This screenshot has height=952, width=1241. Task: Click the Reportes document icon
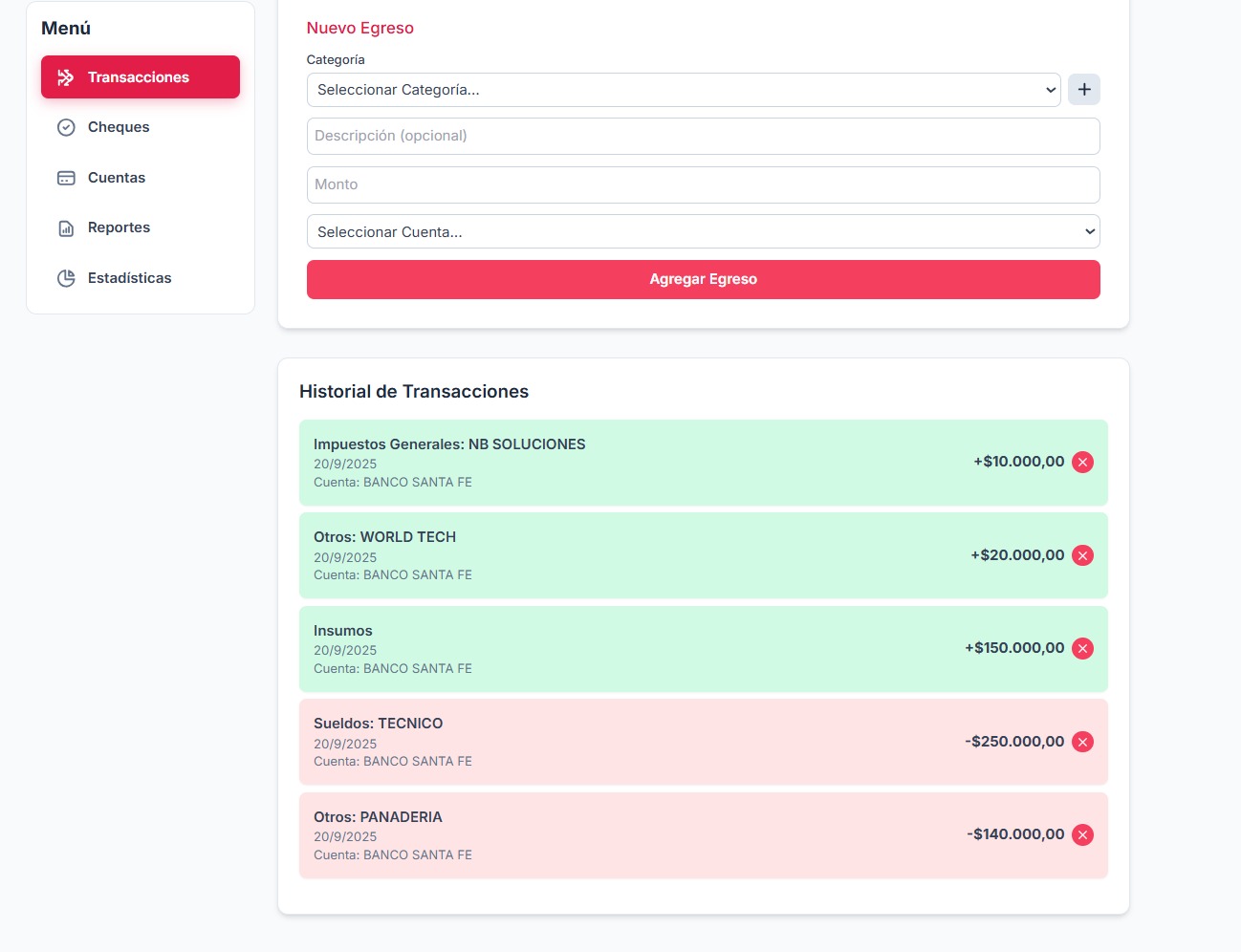click(x=66, y=227)
